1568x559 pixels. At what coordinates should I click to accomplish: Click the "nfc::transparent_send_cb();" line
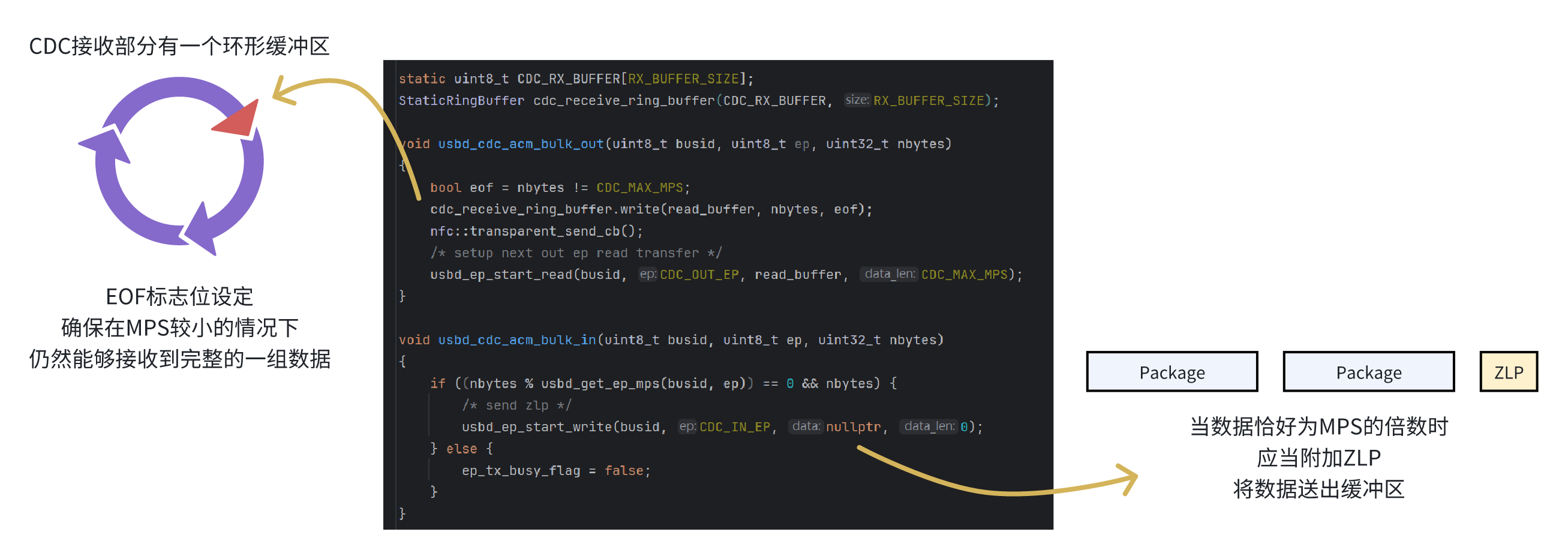(536, 232)
